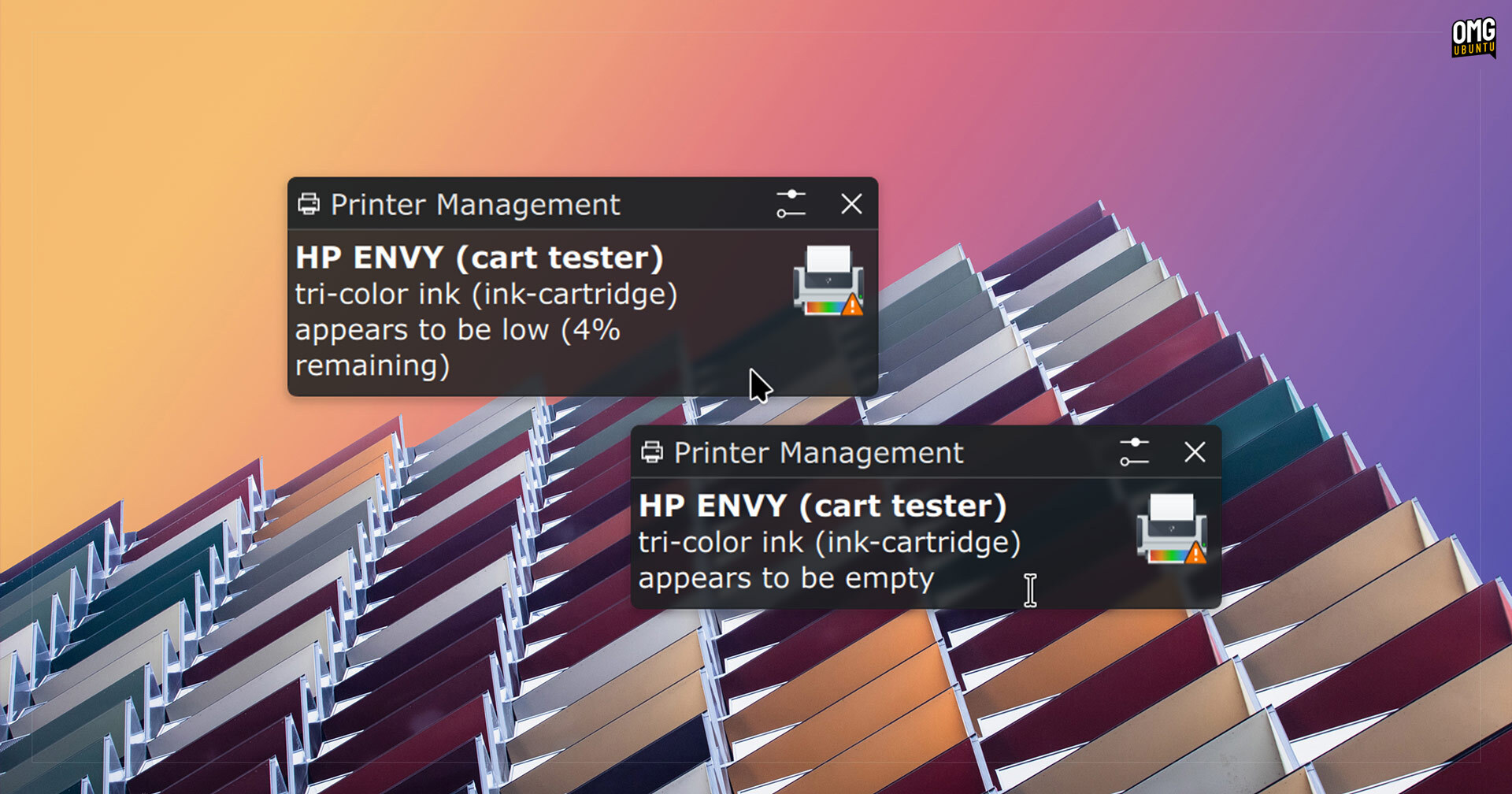The image size is (1512, 794).
Task: Close the low ink notification
Action: [851, 204]
